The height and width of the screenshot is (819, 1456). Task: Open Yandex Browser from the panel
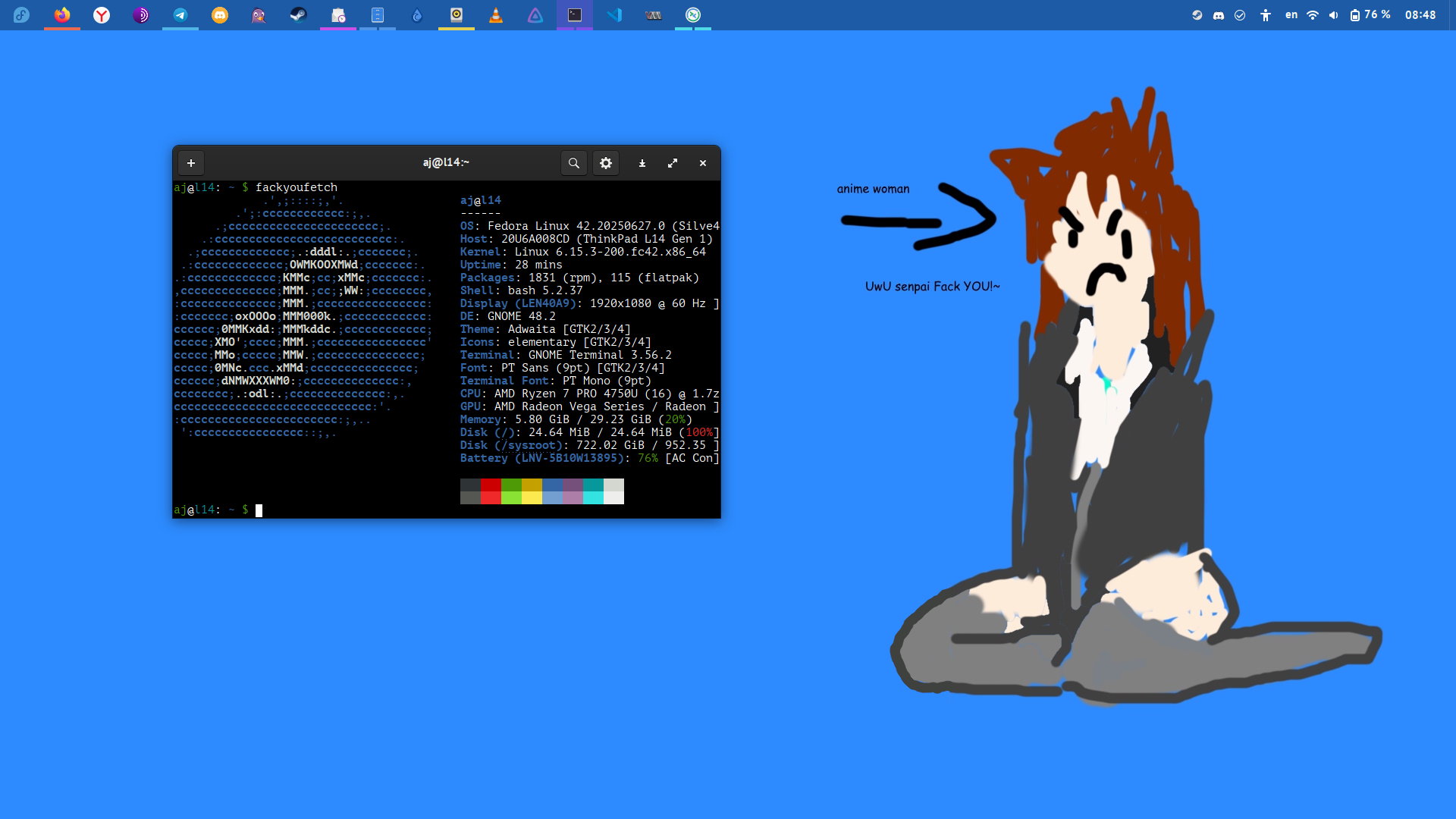tap(102, 14)
